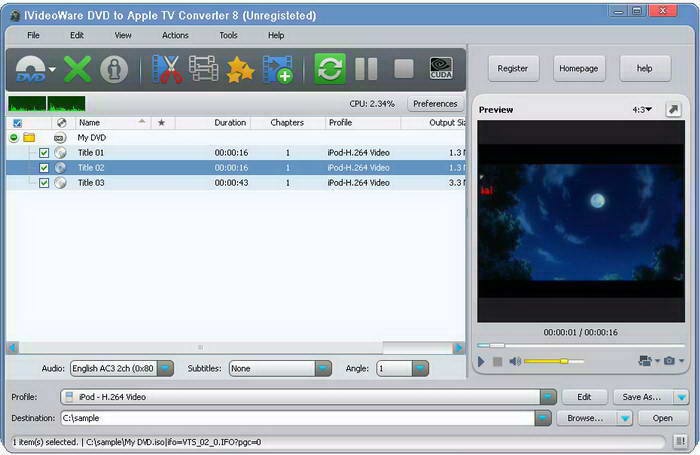This screenshot has height=455, width=700.
Task: Click the yellow volume slider
Action: 553,361
